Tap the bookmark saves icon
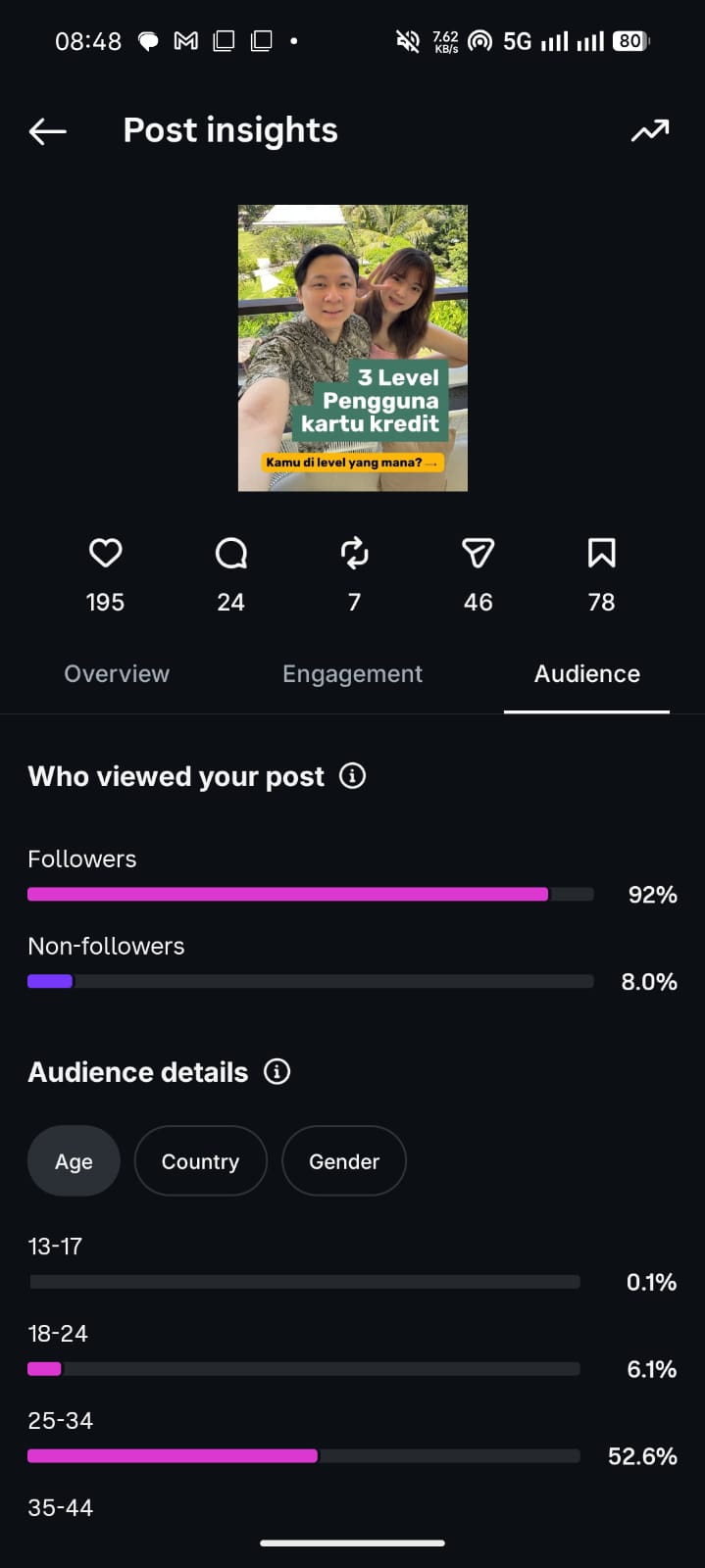The image size is (705, 1568). click(x=601, y=554)
